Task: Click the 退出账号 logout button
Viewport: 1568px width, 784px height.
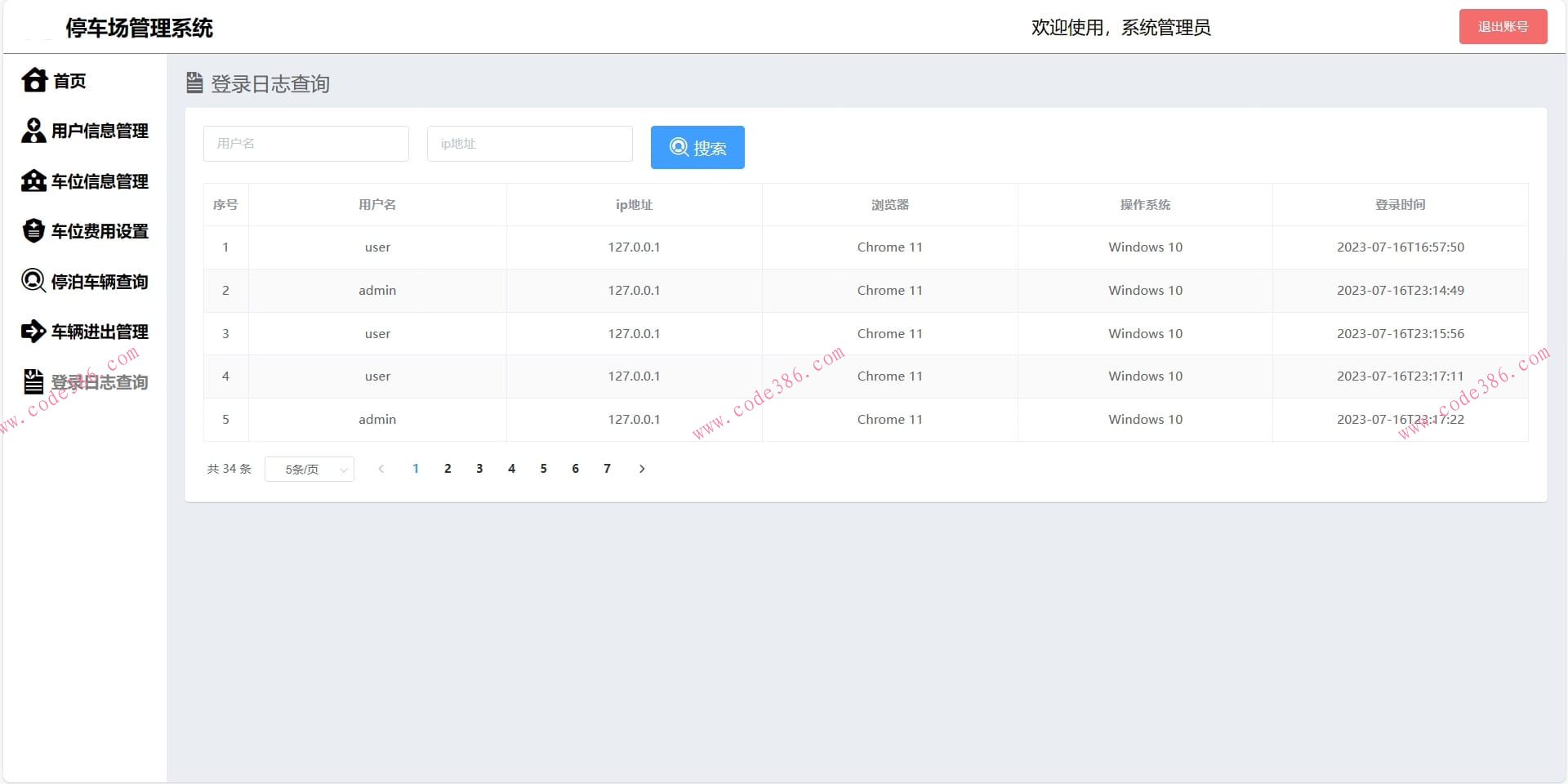Action: [x=1503, y=26]
